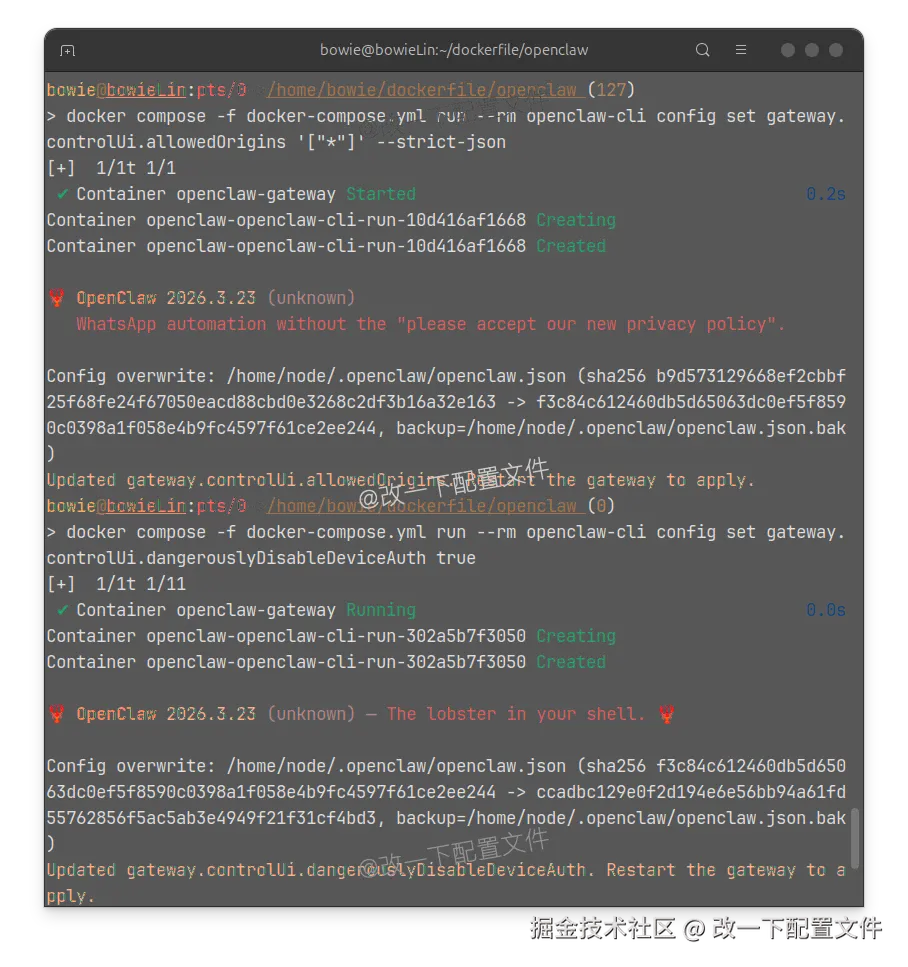Screen dimensions: 908x967
Task: Click second 'Config overwrite:' line with sha256 f3c84c612460db5d650
Action: click(446, 767)
